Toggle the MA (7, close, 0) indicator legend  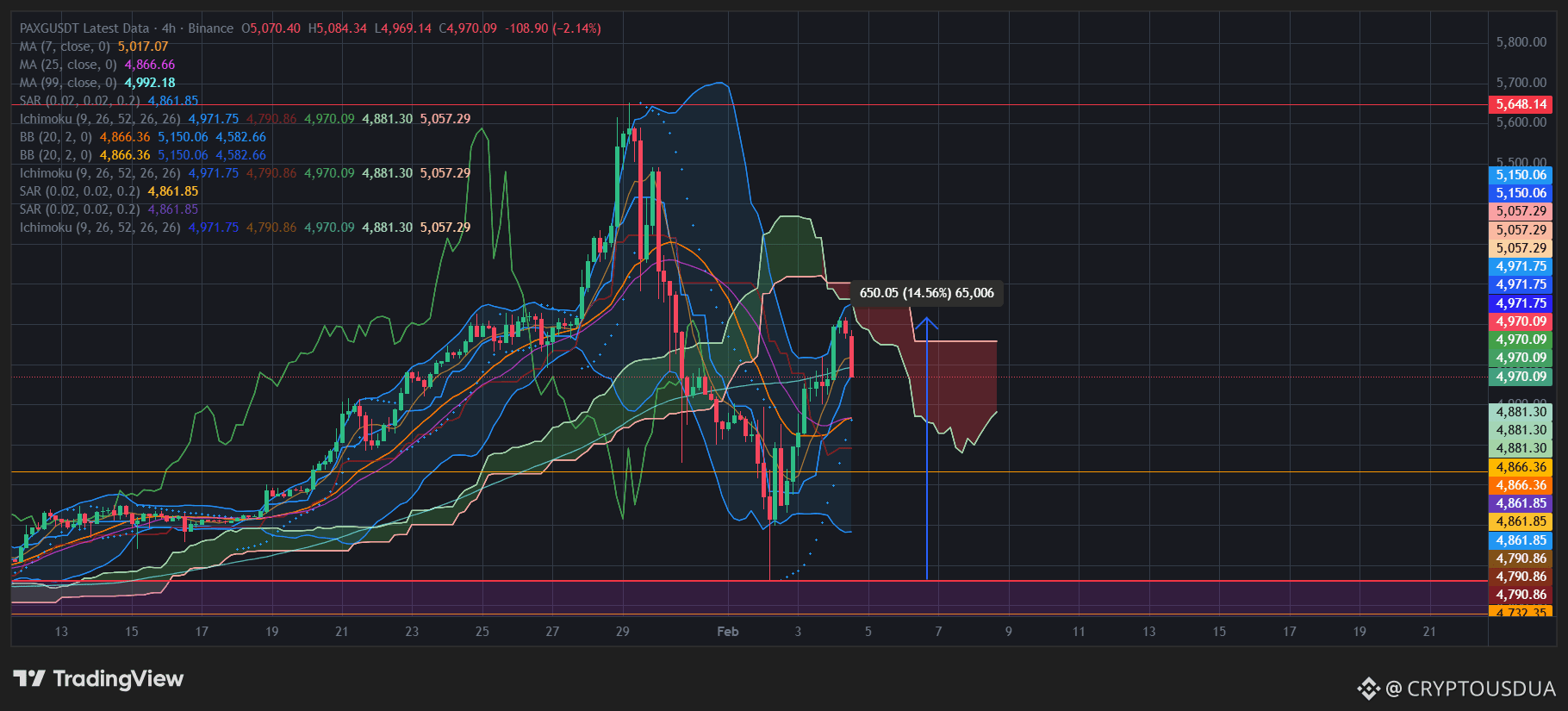(65, 47)
